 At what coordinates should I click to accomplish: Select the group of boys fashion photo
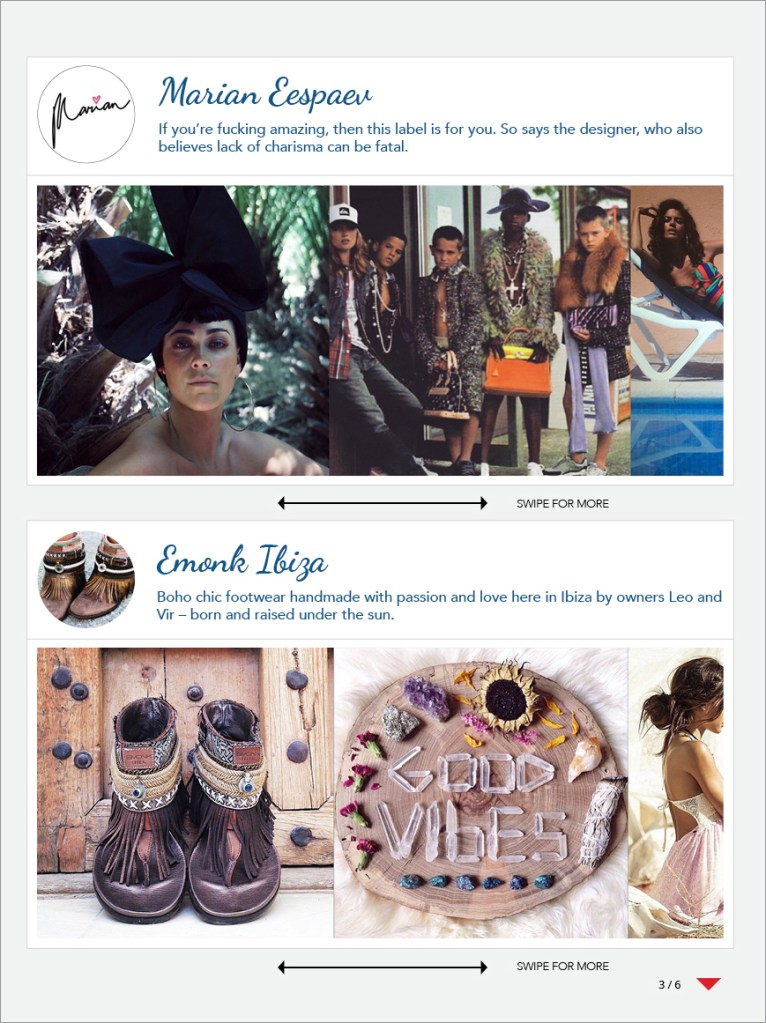480,331
